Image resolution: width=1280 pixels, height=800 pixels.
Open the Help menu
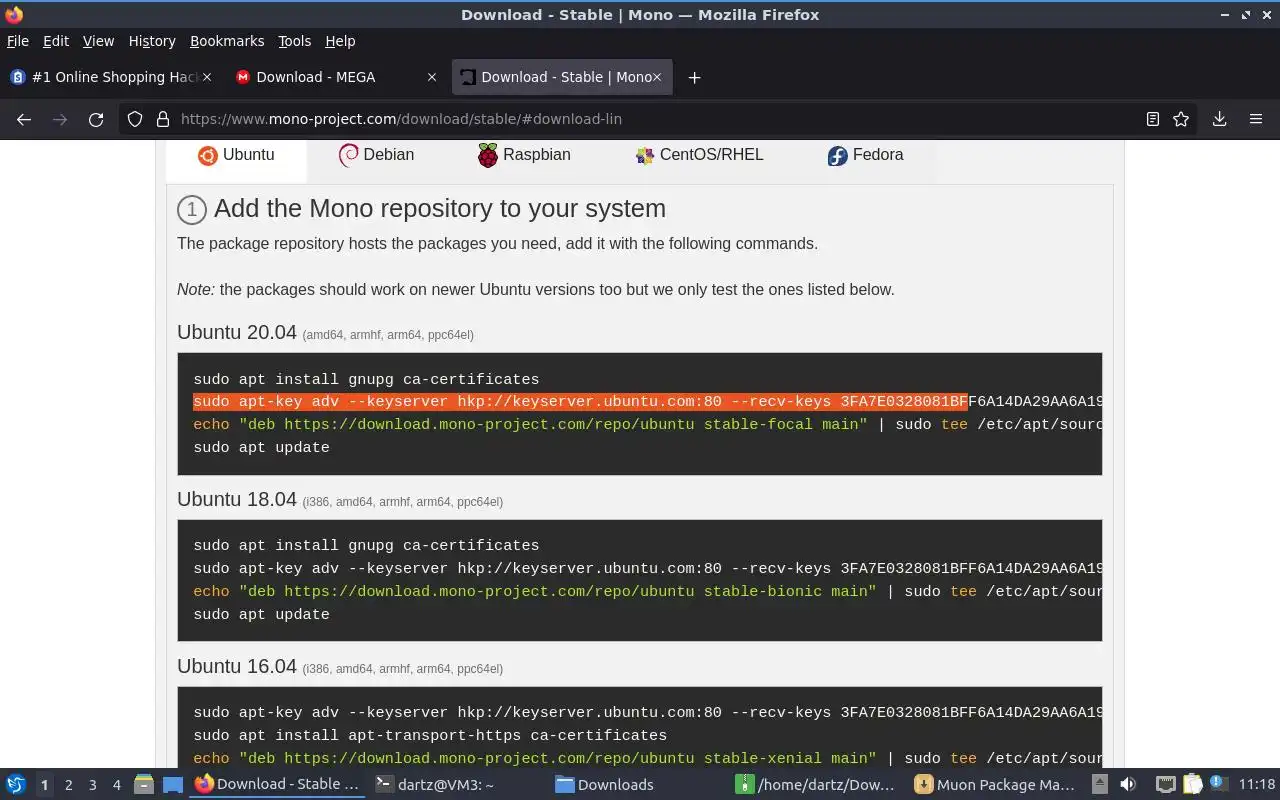coord(340,41)
